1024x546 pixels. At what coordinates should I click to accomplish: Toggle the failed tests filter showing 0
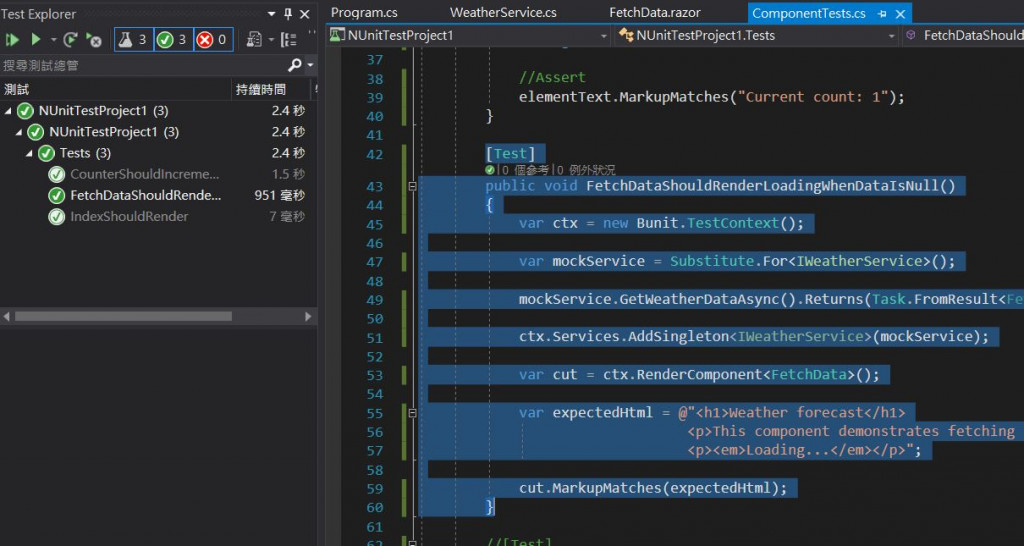click(x=213, y=40)
